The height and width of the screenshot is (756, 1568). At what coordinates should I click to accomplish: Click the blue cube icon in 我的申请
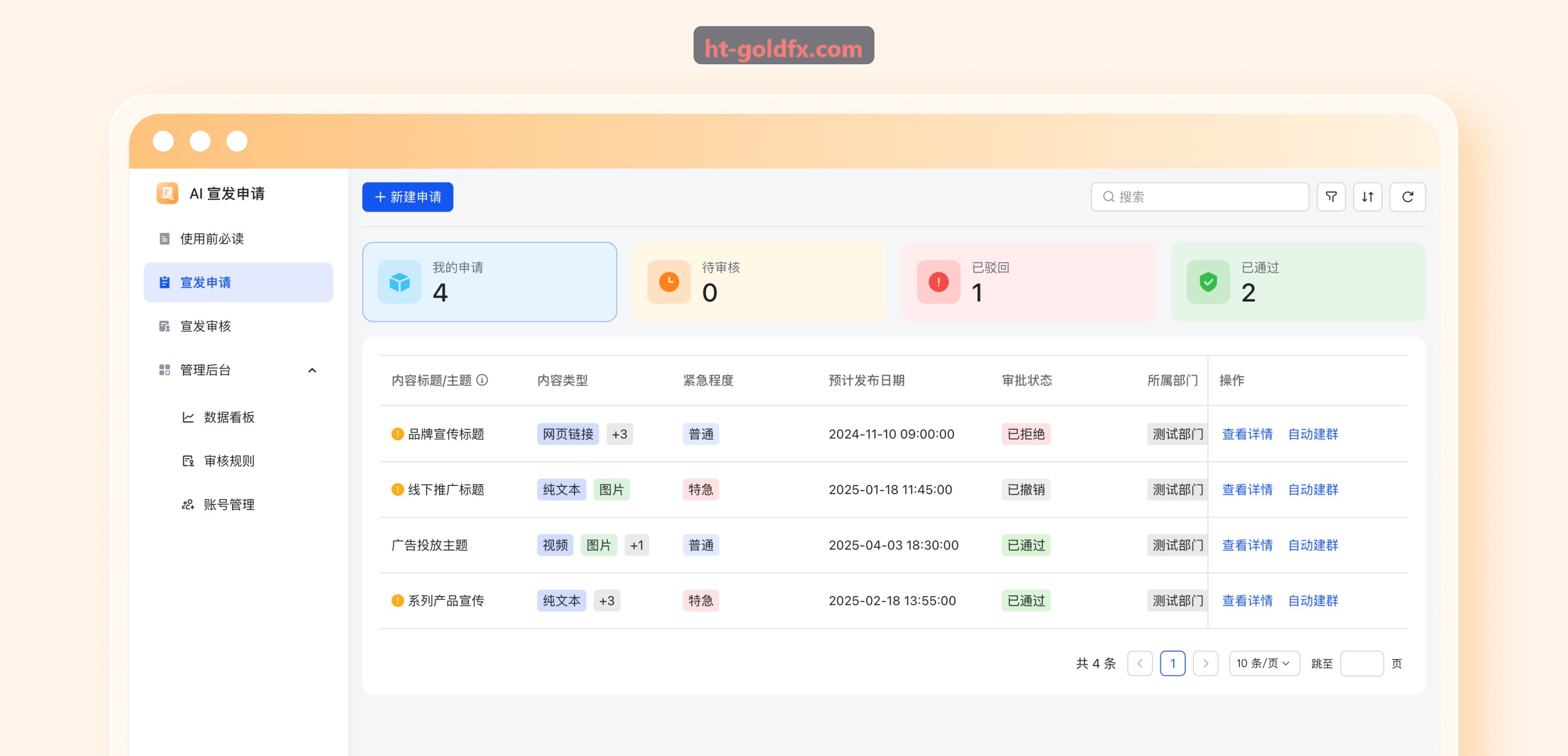tap(399, 282)
